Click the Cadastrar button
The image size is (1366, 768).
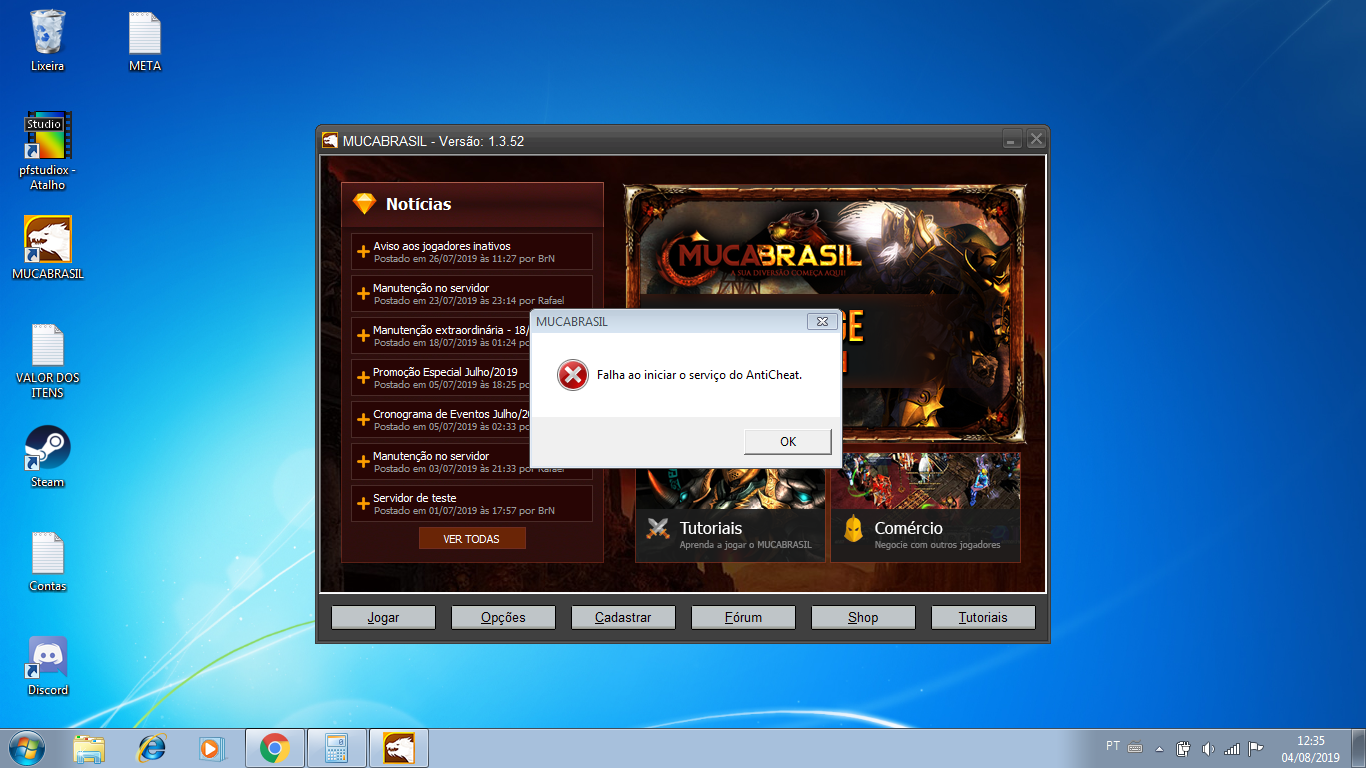point(623,617)
